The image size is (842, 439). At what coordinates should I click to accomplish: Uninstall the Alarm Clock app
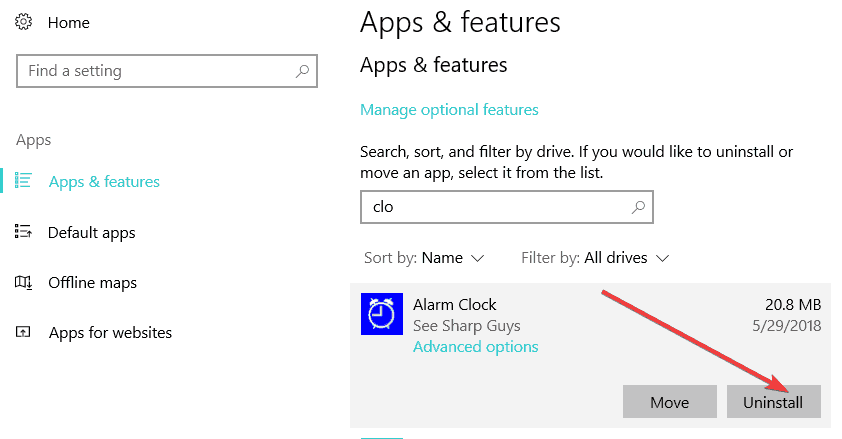774,401
